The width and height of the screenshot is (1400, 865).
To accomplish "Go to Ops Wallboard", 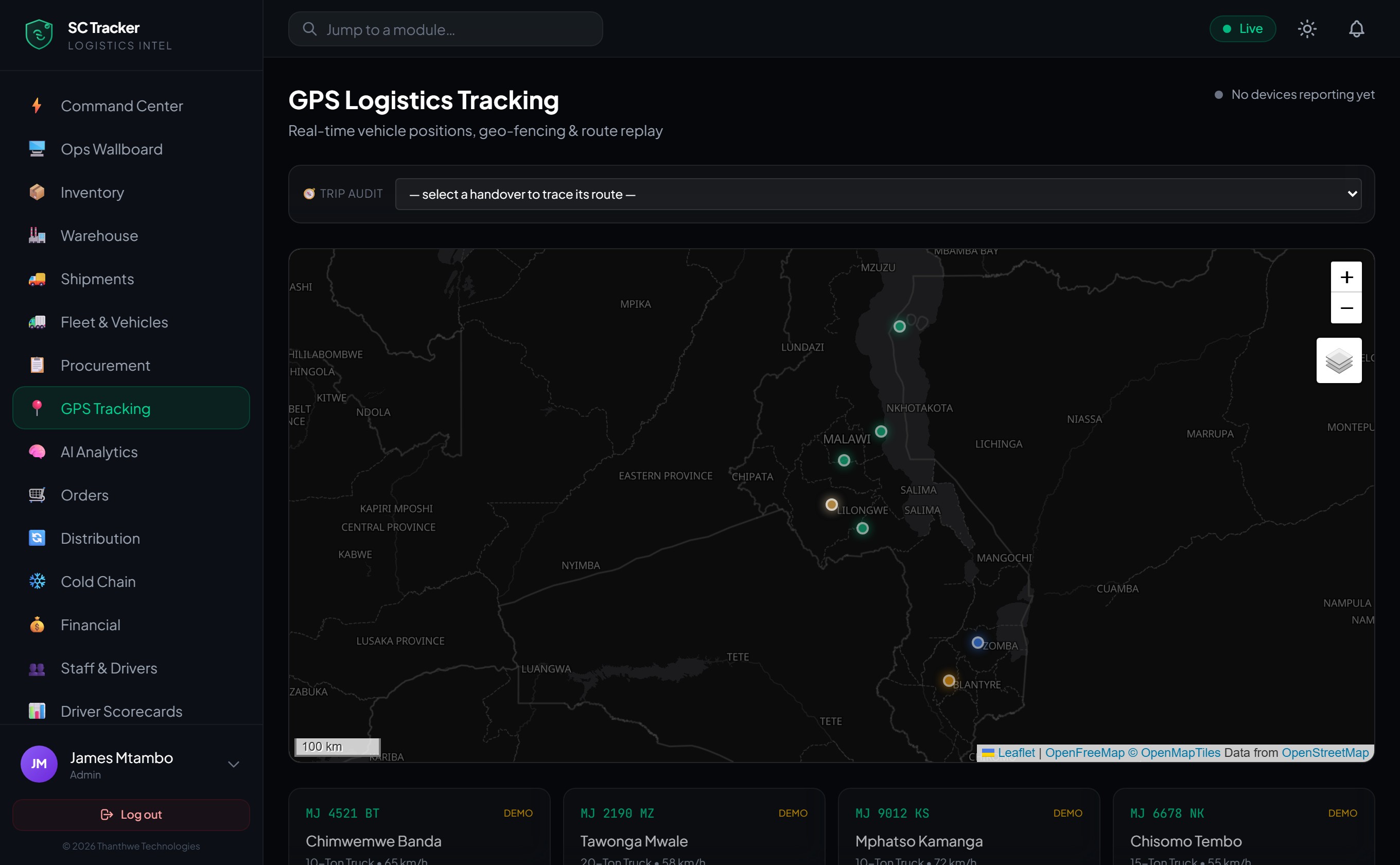I will 131,149.
